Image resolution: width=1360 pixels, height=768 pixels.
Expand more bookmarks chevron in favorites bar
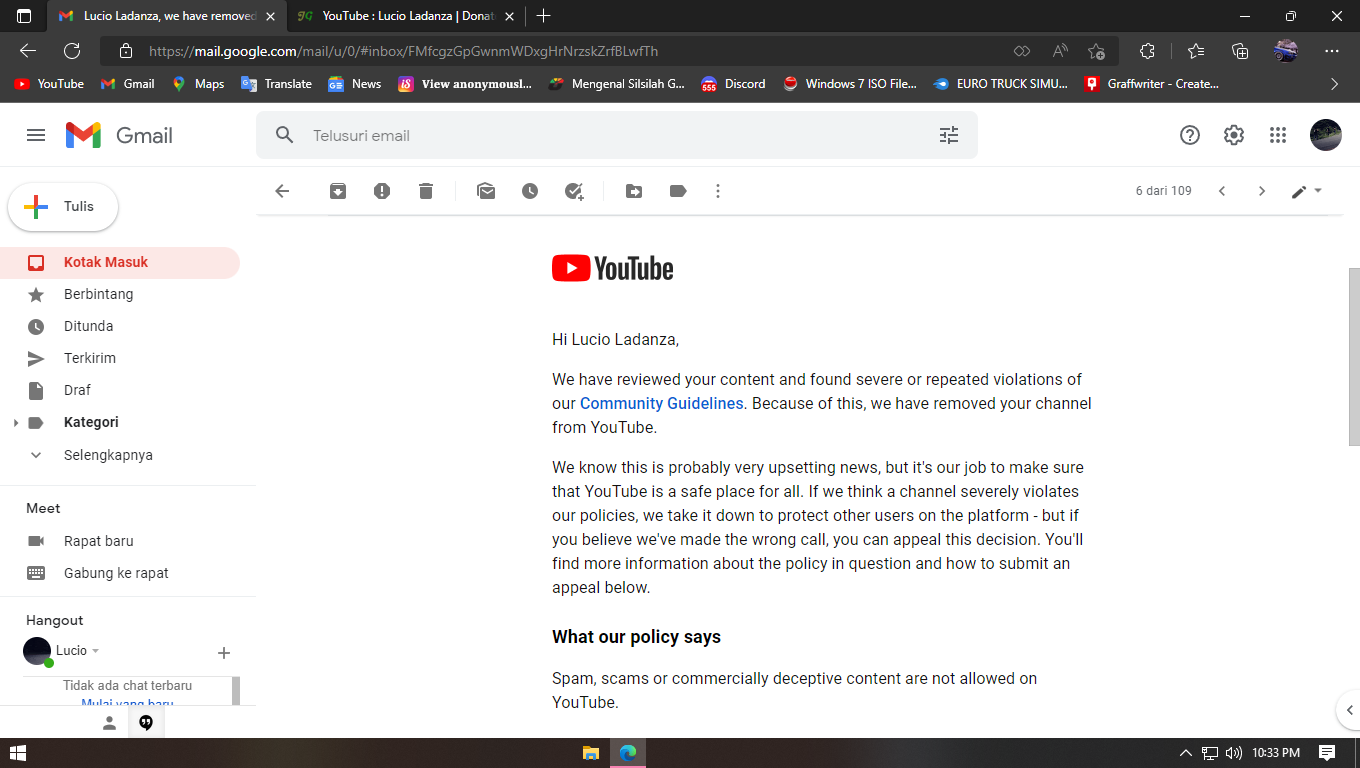pyautogui.click(x=1334, y=84)
